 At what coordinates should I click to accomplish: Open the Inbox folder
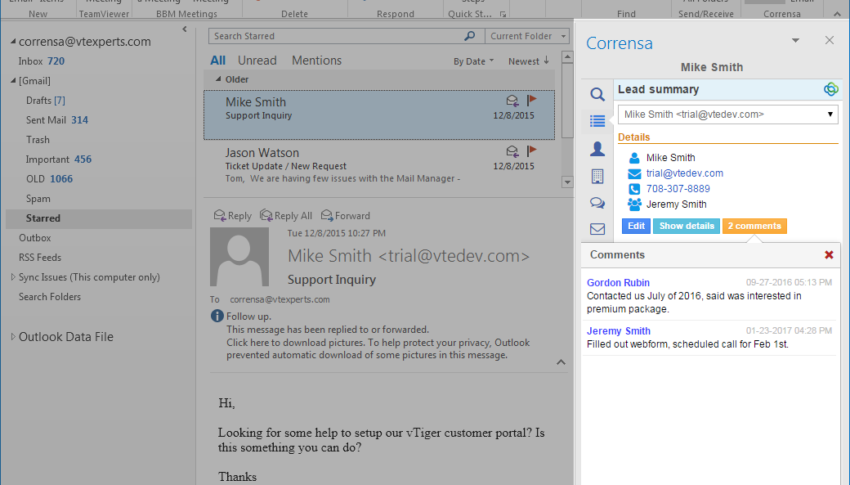coord(99,61)
